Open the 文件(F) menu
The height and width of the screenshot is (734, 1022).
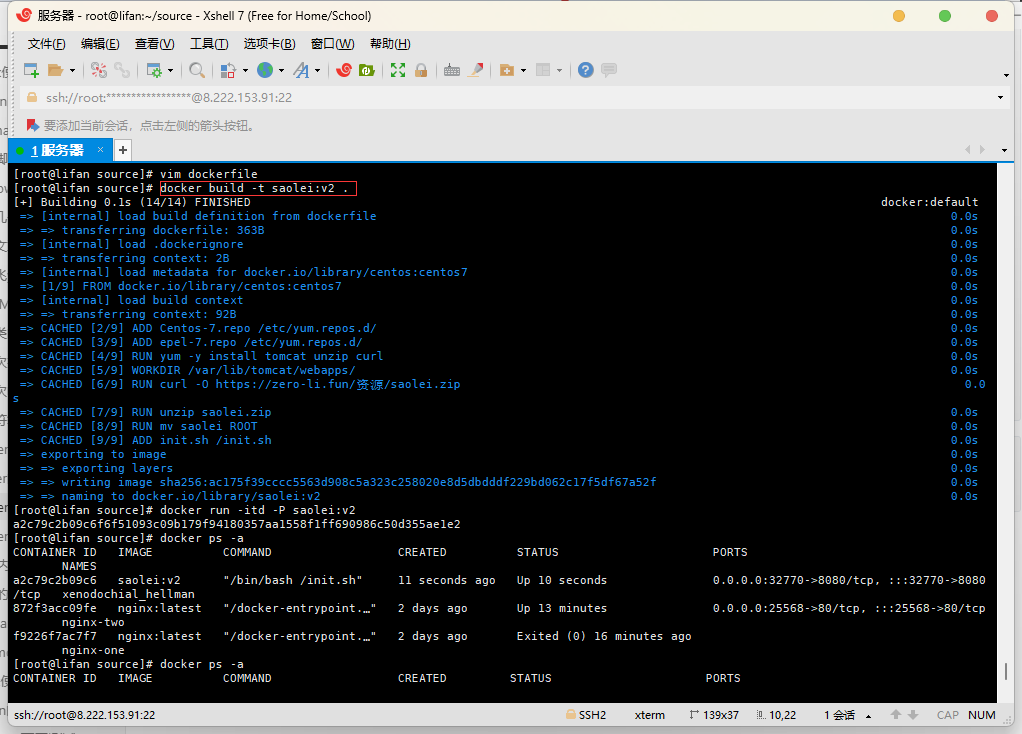click(x=46, y=44)
